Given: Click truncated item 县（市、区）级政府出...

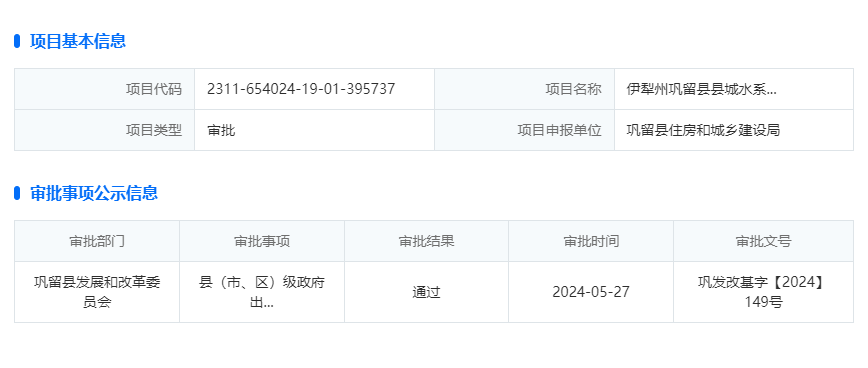Looking at the screenshot, I should (x=262, y=292).
